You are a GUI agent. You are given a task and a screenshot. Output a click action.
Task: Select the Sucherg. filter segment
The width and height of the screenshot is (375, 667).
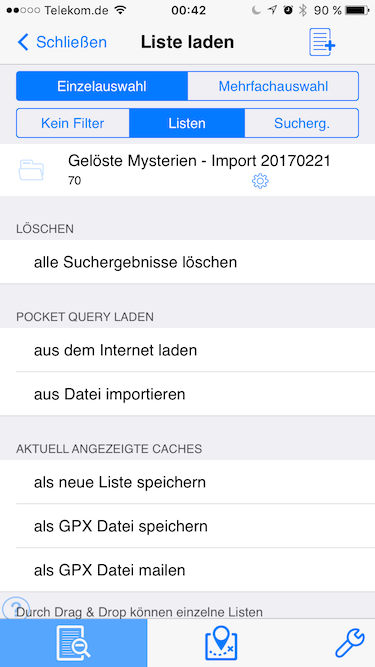(302, 123)
